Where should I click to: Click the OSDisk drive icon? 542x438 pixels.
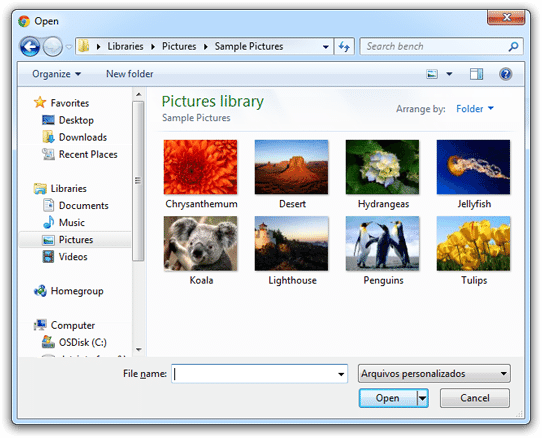pos(48,342)
